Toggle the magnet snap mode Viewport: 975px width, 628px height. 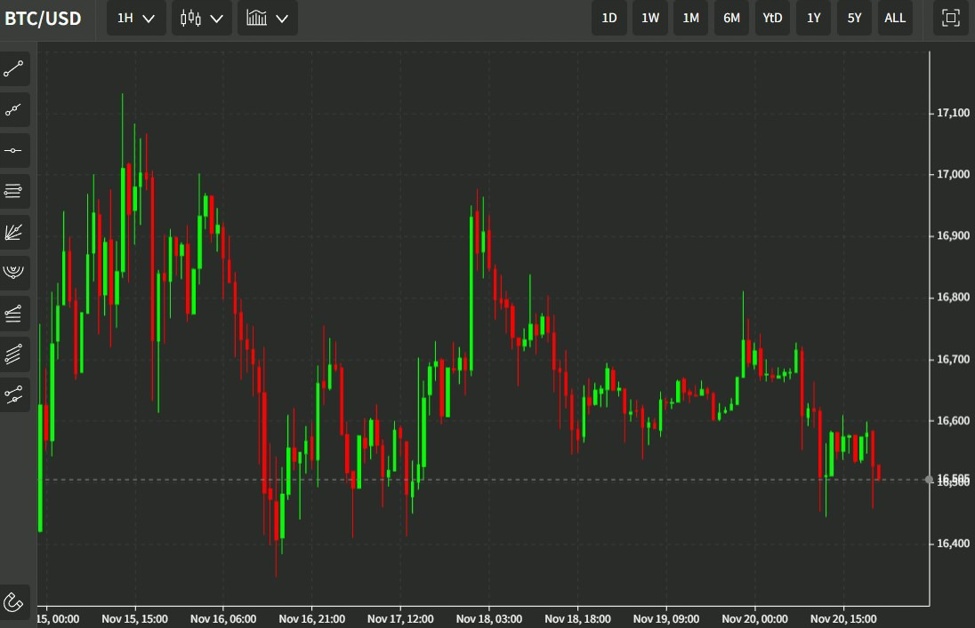point(14,601)
